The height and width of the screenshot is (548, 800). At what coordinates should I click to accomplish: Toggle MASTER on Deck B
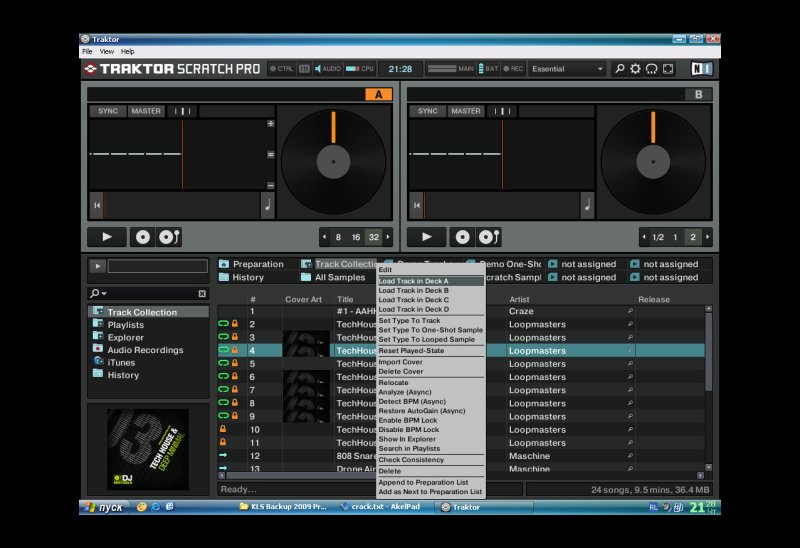point(465,111)
